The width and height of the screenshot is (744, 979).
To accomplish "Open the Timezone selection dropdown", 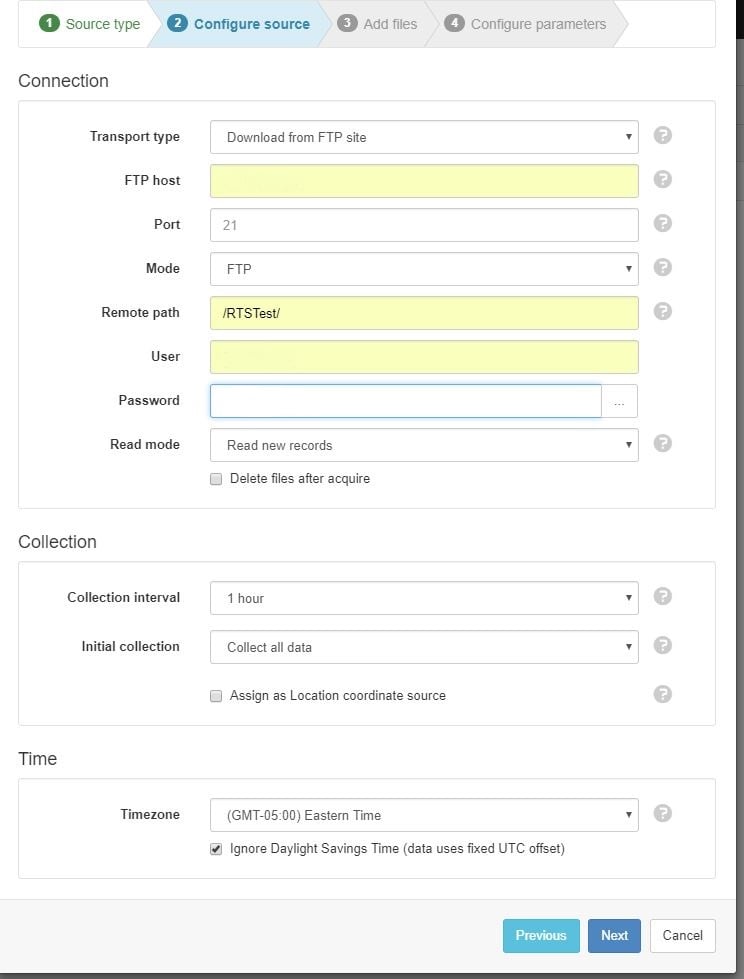I will tap(424, 814).
